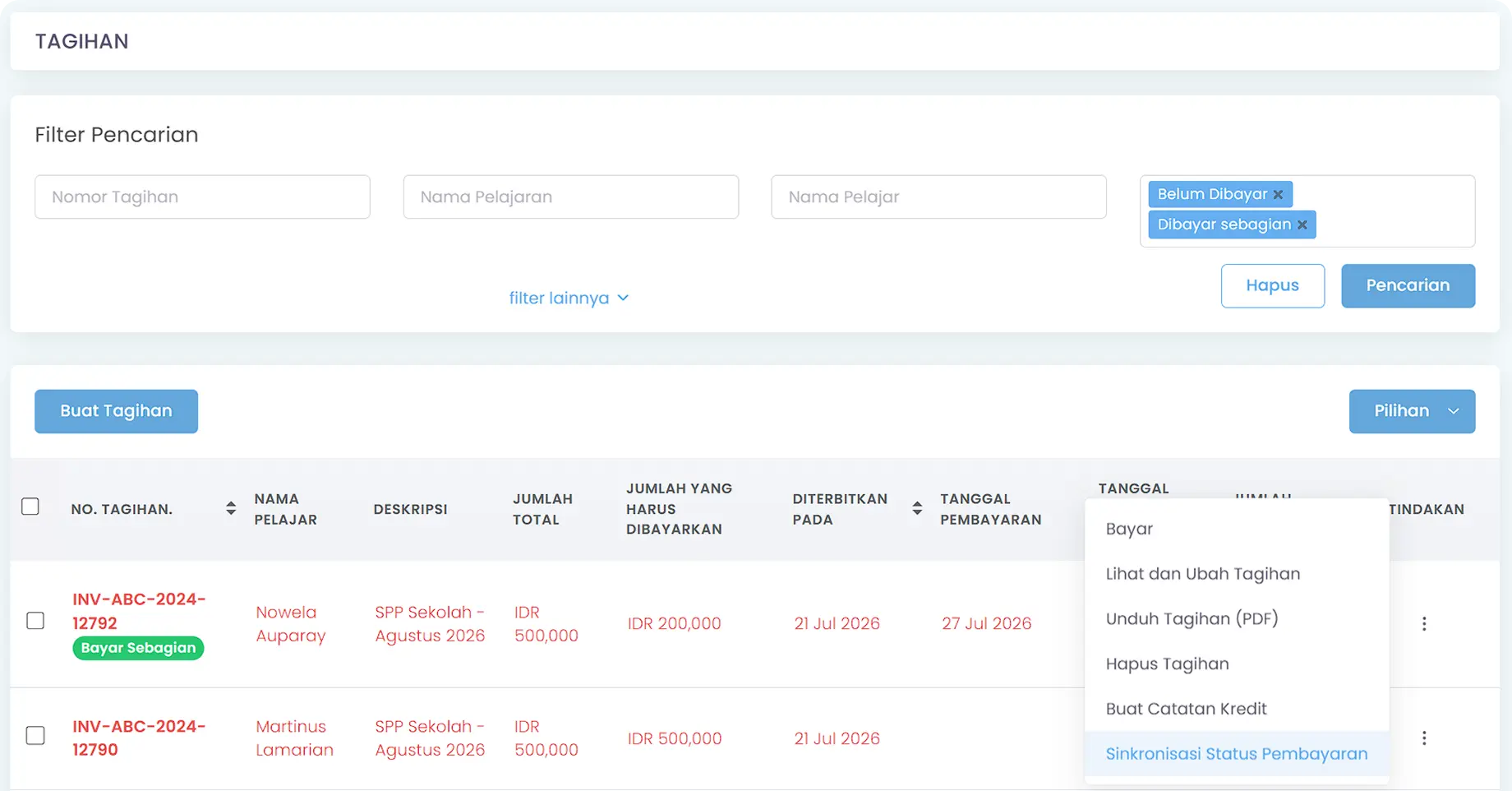The height and width of the screenshot is (791, 1512).
Task: Choose Sinkronisasi Status Pembayaran menu option
Action: 1237,754
